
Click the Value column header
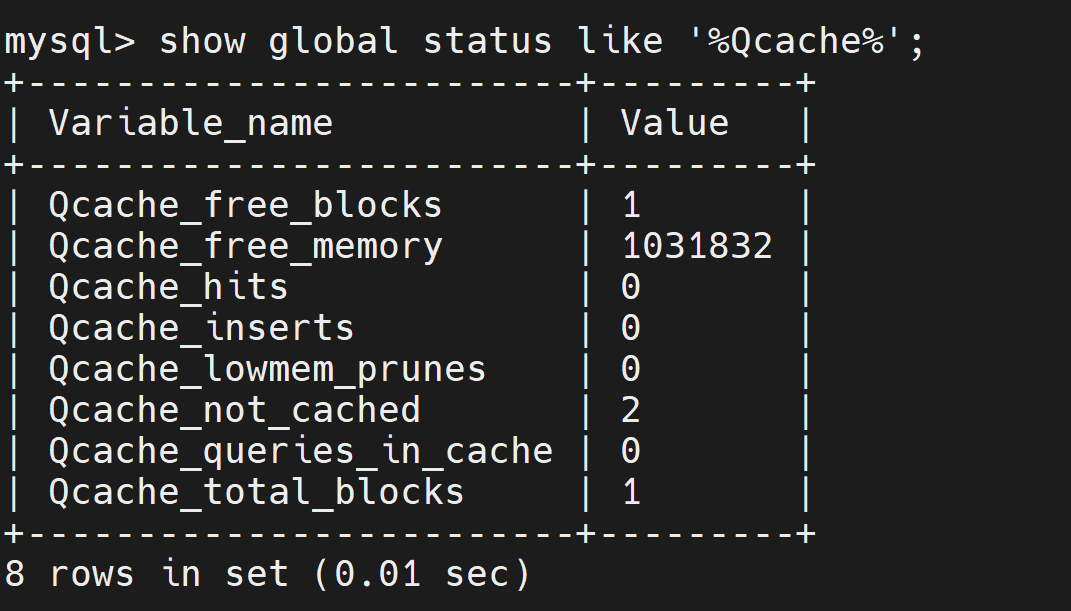pos(675,124)
